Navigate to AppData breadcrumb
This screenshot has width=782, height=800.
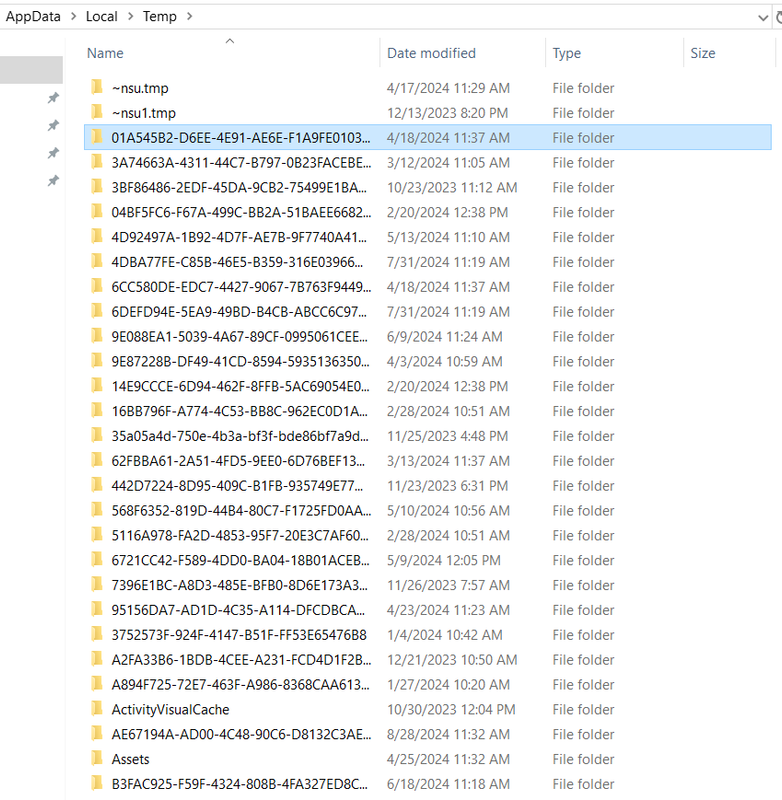pos(33,16)
